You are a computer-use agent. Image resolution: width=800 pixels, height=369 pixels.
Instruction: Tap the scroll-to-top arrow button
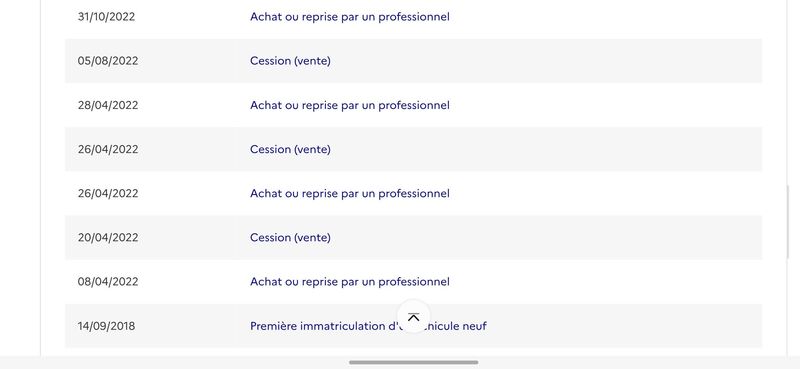[413, 316]
